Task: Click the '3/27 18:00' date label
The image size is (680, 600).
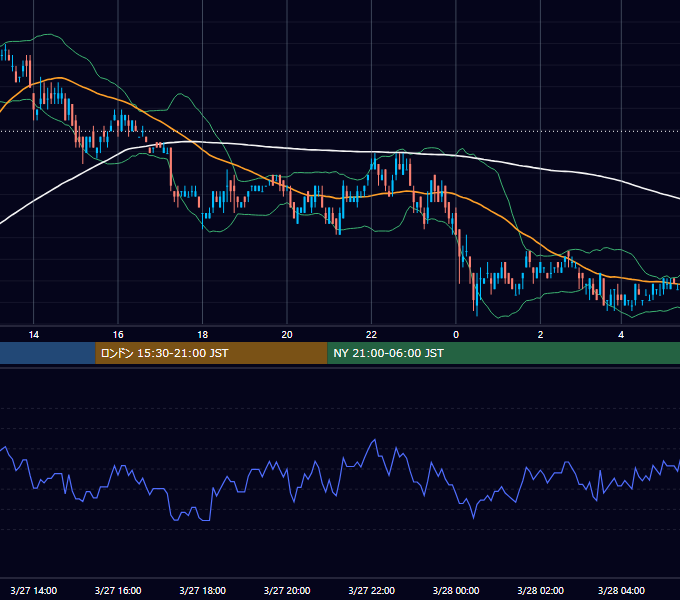Action: click(x=203, y=590)
